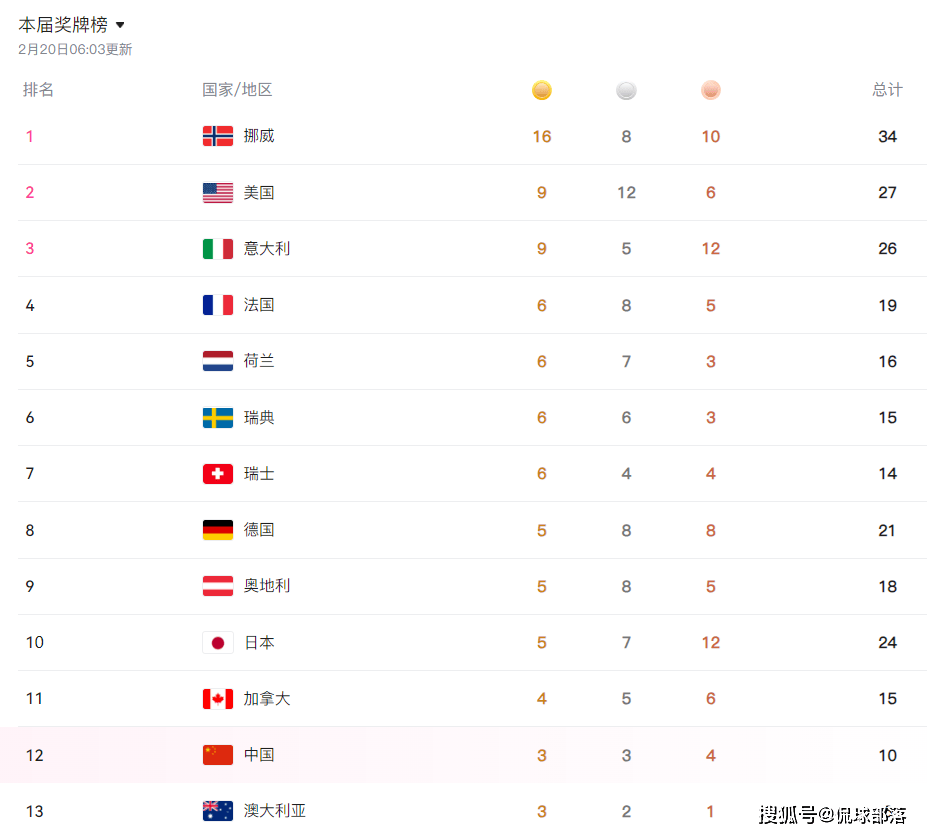Click the bronze medal column icon

point(710,91)
